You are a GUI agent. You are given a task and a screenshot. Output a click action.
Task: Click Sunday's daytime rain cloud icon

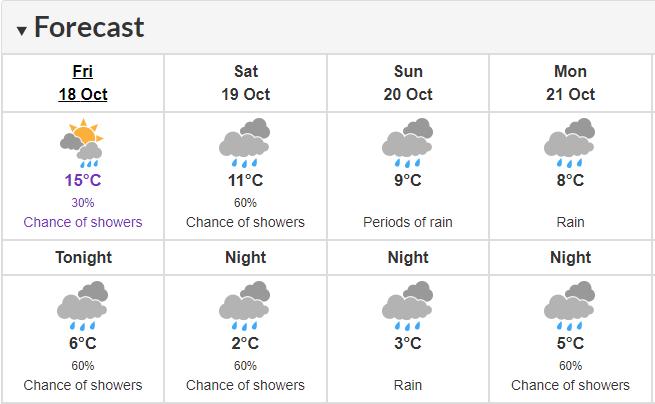(x=408, y=143)
